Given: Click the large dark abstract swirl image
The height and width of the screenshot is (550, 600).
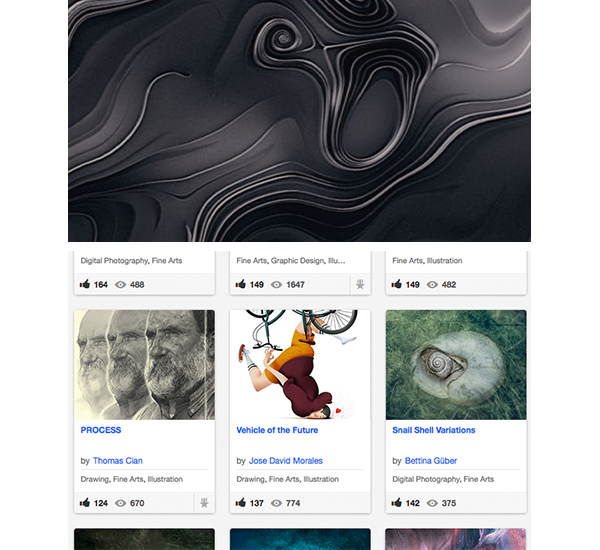Looking at the screenshot, I should pyautogui.click(x=299, y=121).
